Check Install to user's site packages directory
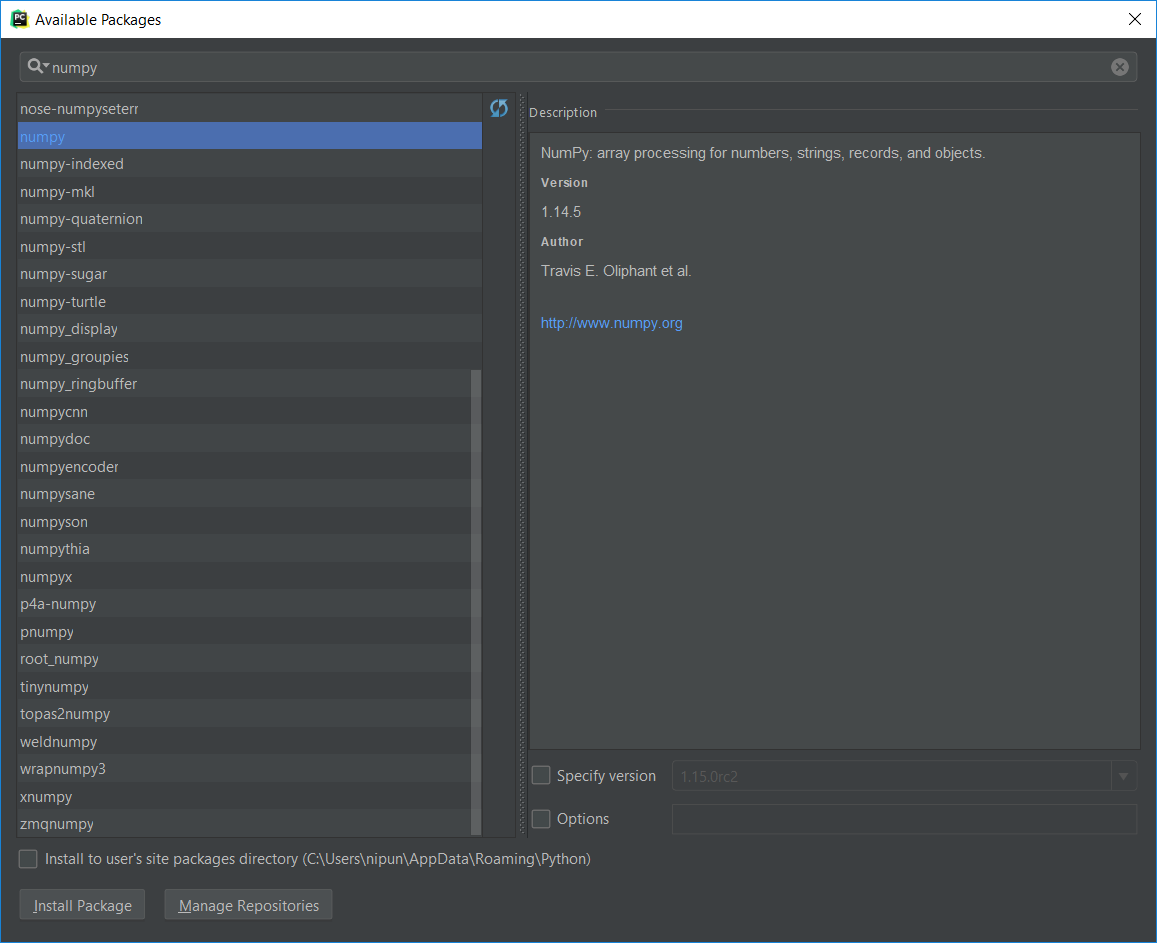This screenshot has height=943, width=1157. click(28, 858)
